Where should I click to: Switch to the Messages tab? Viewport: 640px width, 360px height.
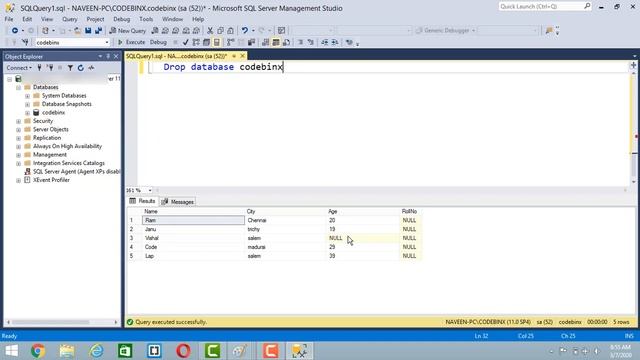tap(178, 202)
